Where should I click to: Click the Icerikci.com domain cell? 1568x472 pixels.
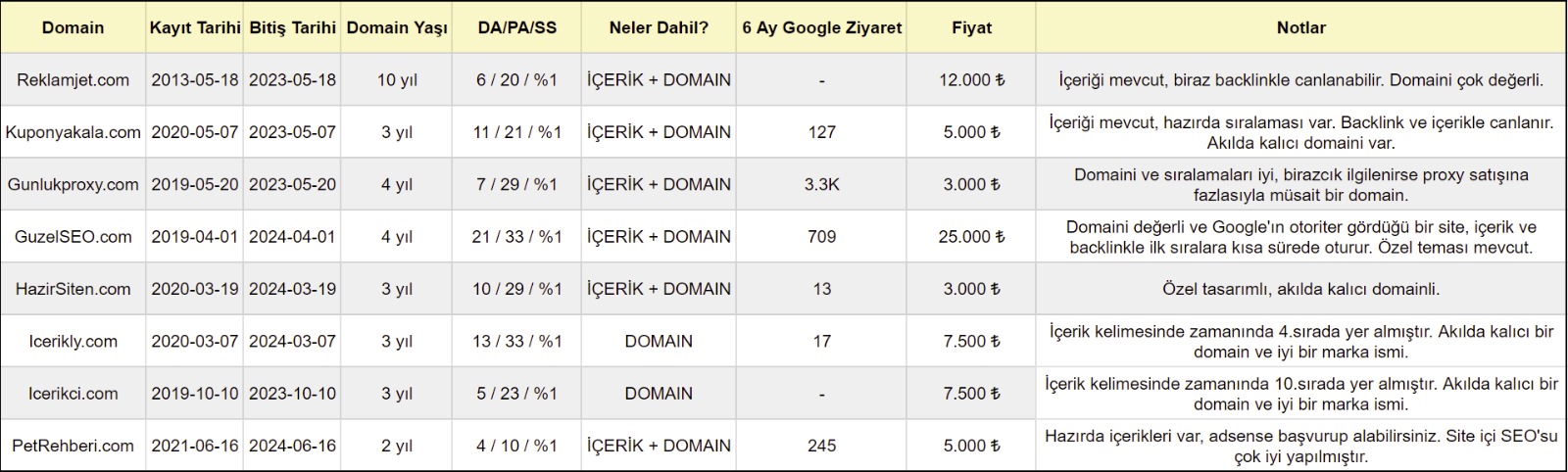(73, 393)
